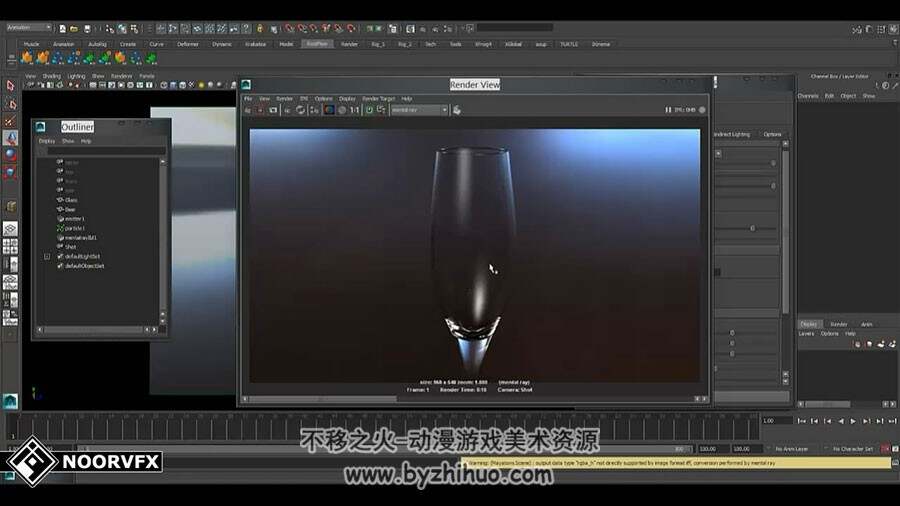Toggle the Auto Key button near timeline

[887, 449]
